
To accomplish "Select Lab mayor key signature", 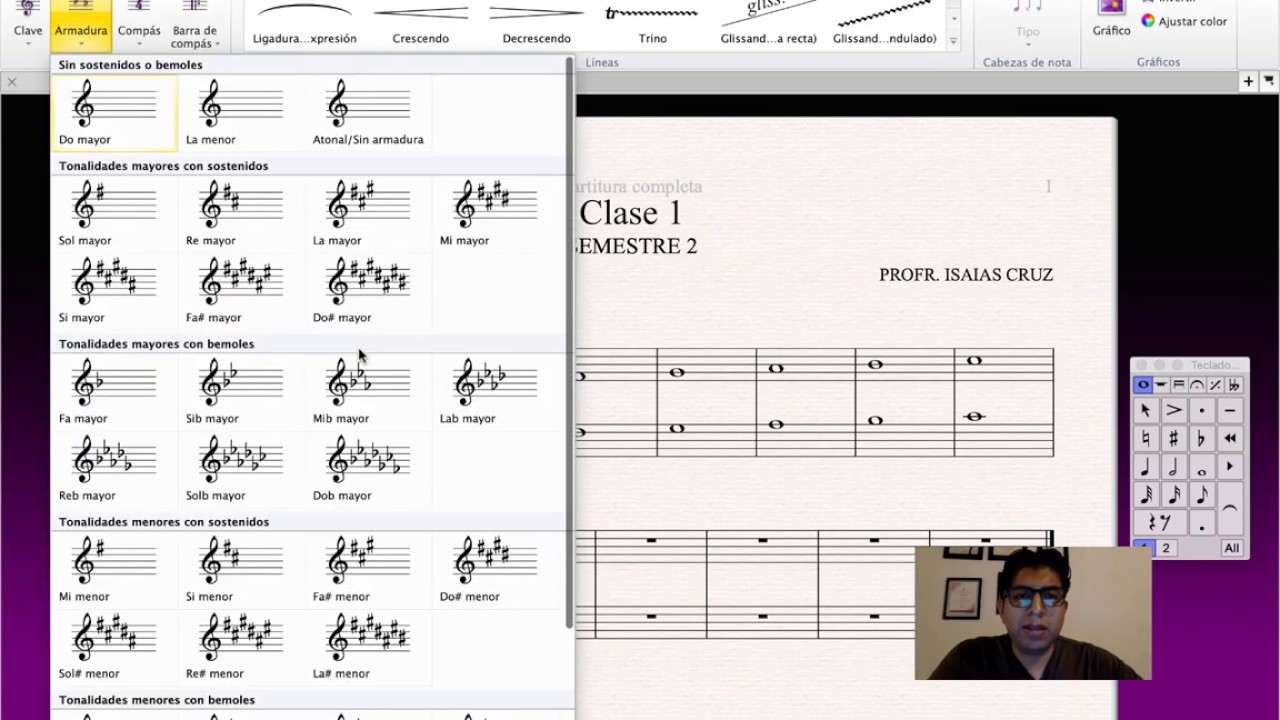I will 495,392.
